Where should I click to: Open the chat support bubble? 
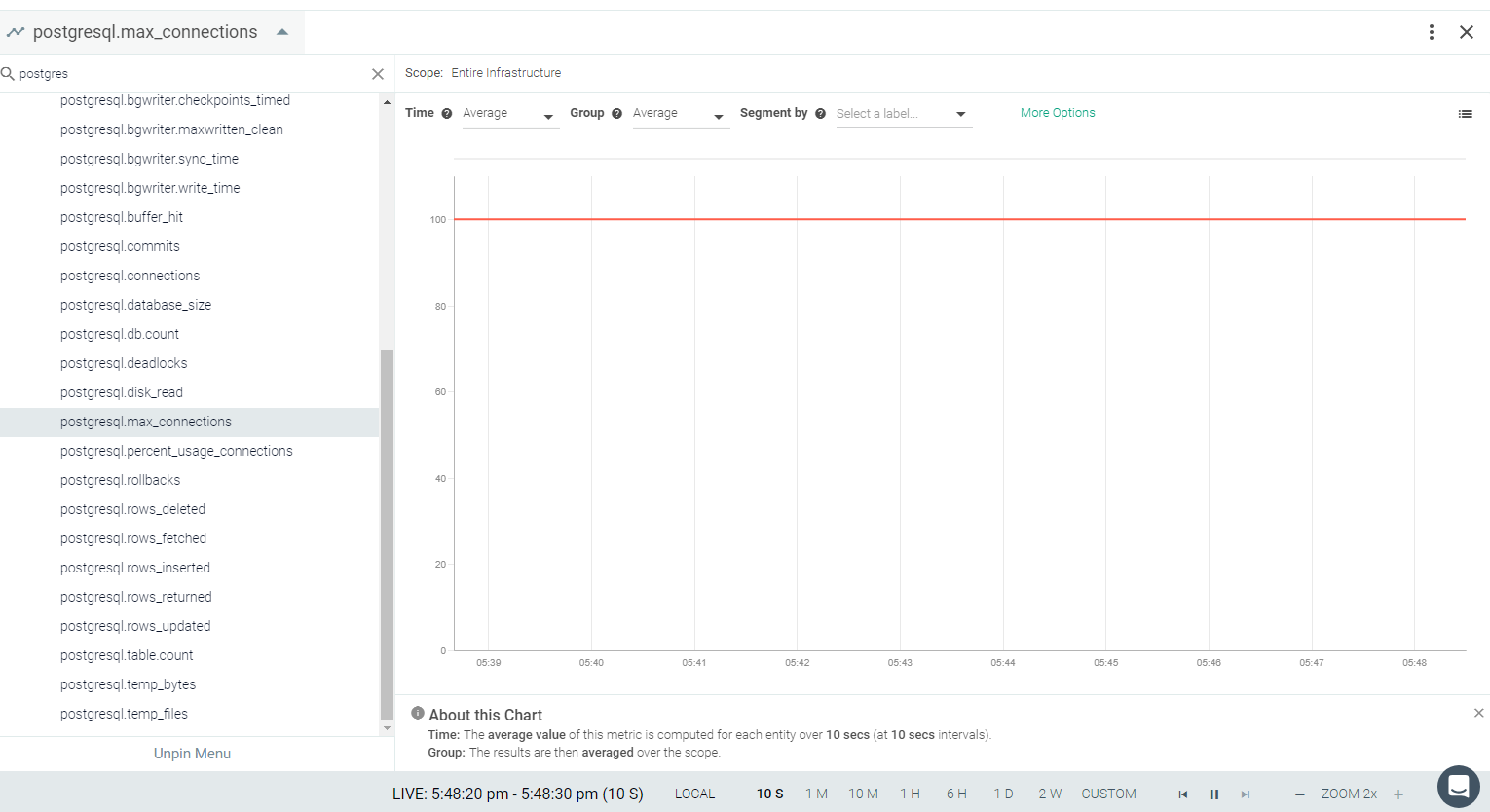click(1458, 787)
